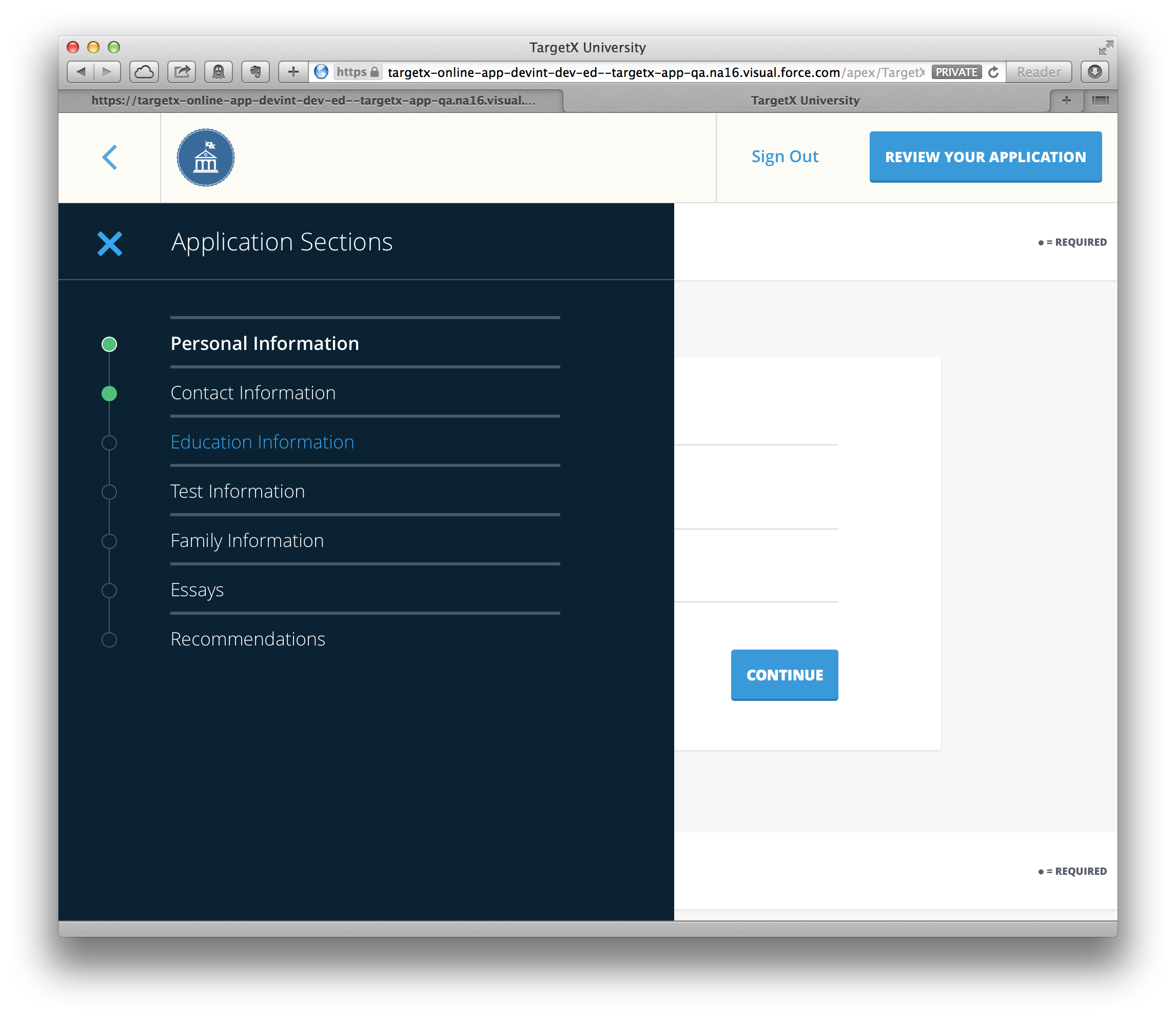Image resolution: width=1176 pixels, height=1018 pixels.
Task: Click the blue back chevron beside the logo
Action: pos(109,158)
